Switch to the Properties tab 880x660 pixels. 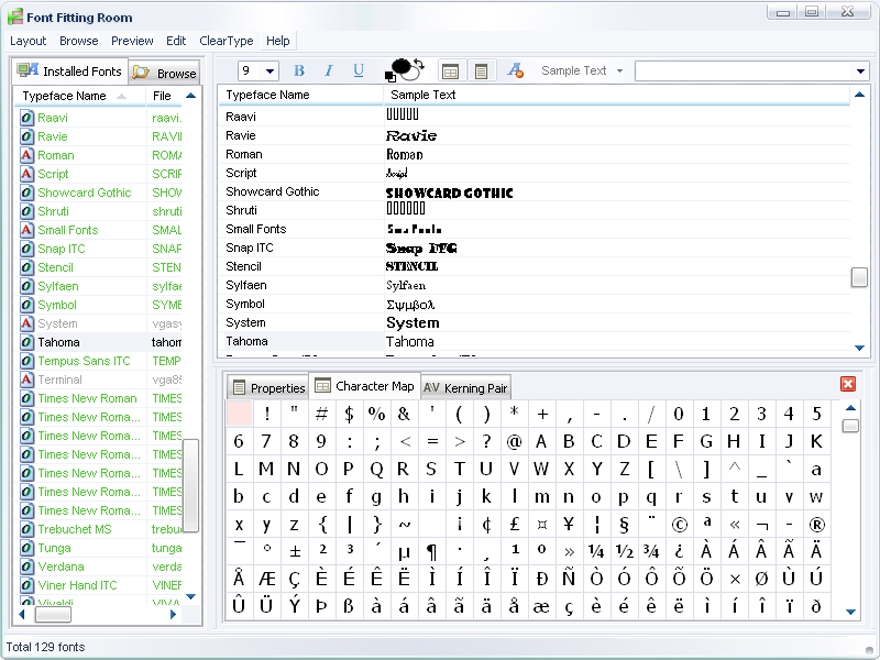pos(269,388)
